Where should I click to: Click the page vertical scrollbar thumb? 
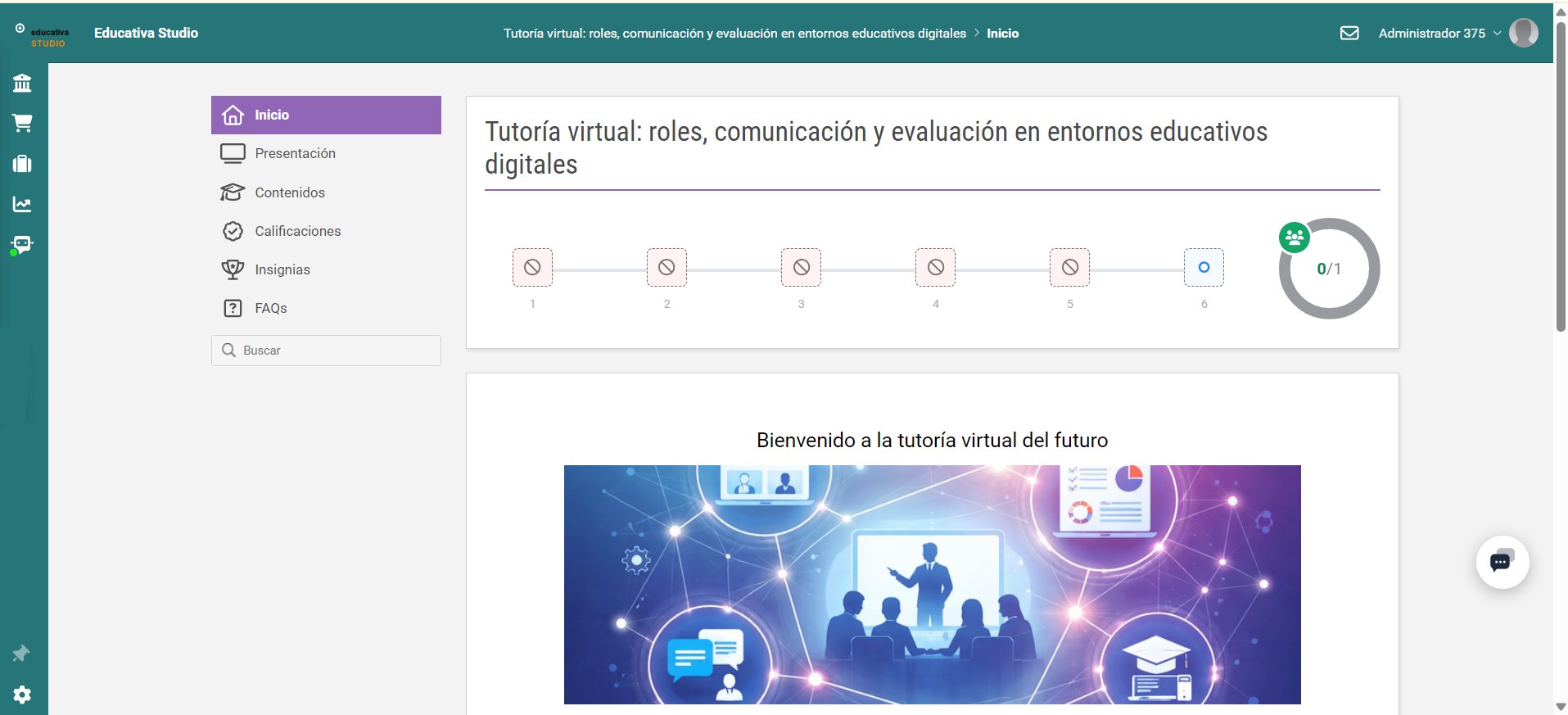pos(1561,176)
